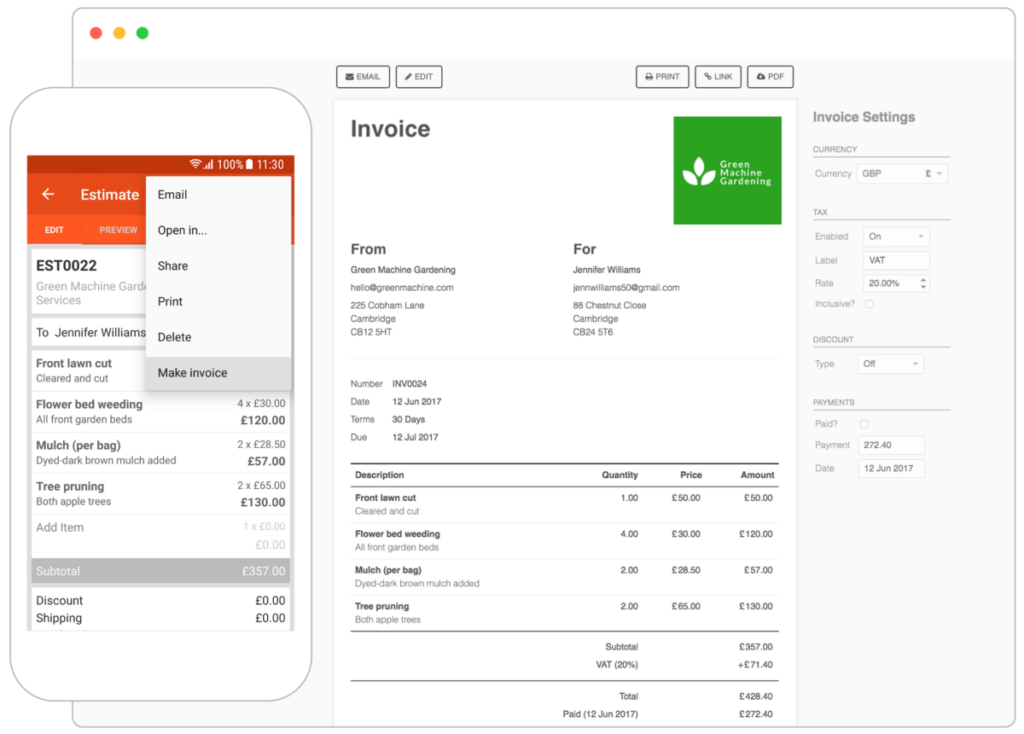Click the Paid (12 Jun 2017) line
Image resolution: width=1024 pixels, height=734 pixels.
click(667, 714)
